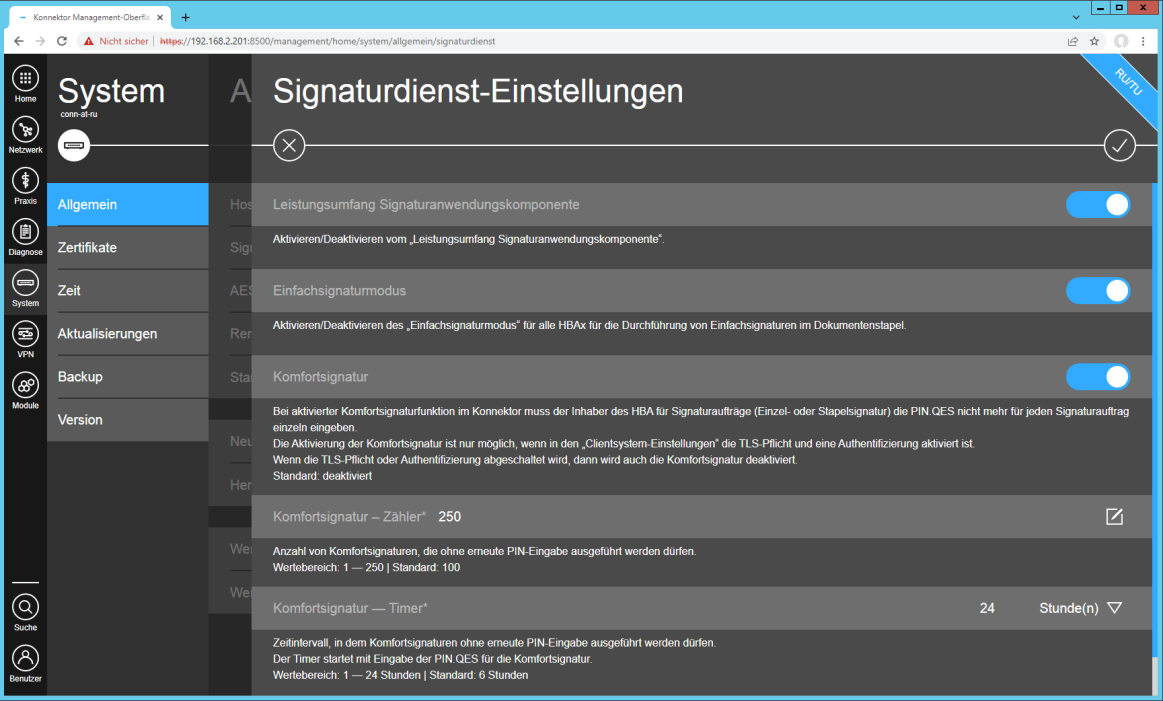Open the Diagnose clipboard icon
Image resolution: width=1163 pixels, height=701 pixels.
pyautogui.click(x=25, y=232)
